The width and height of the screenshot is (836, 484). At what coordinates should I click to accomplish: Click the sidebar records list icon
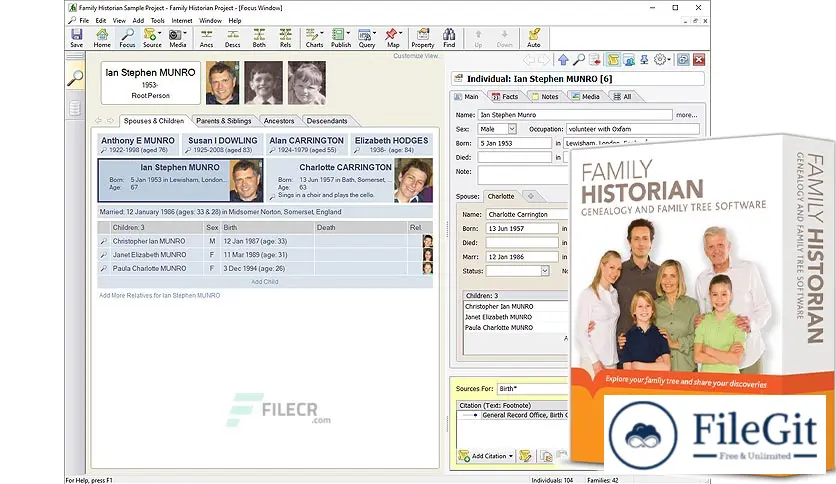coord(75,108)
